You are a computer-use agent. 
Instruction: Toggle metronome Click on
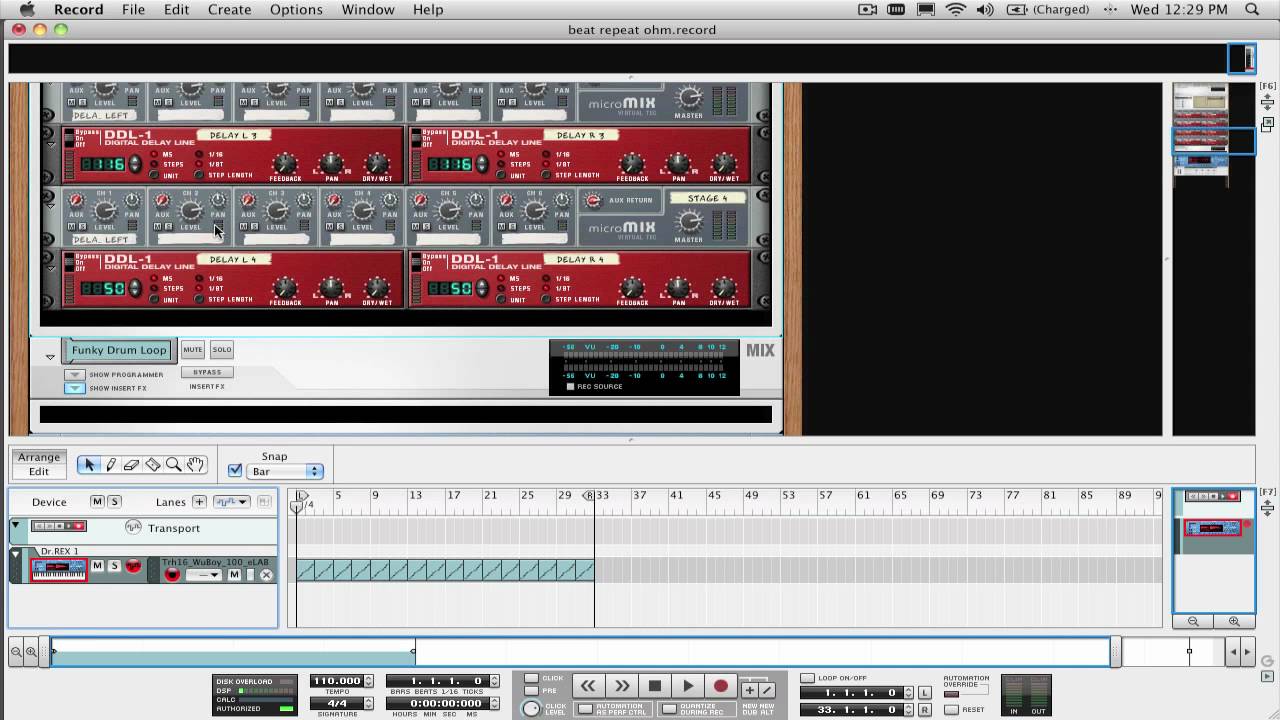coord(531,678)
